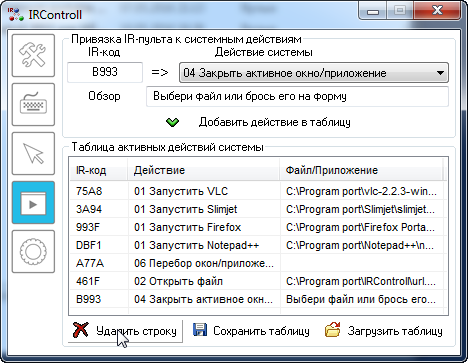Expand the system action dropdown arrow
The image size is (468, 363).
point(440,73)
